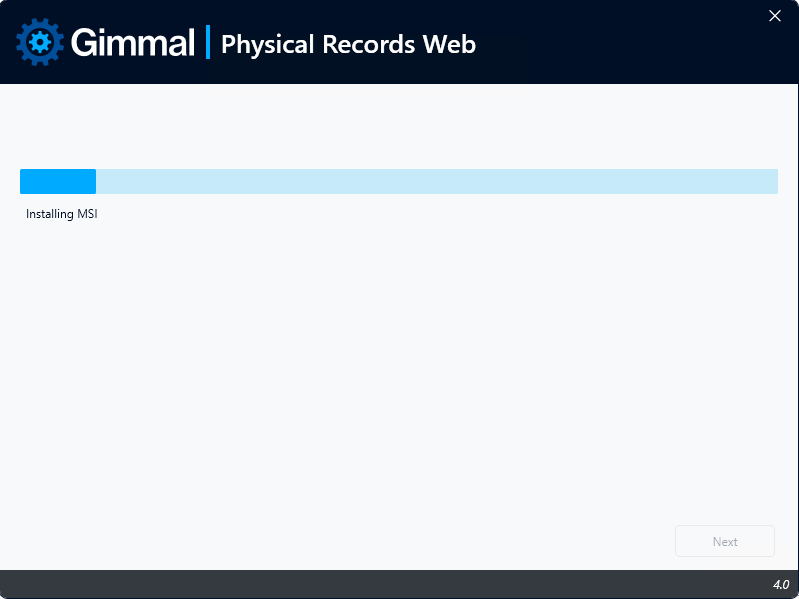Image resolution: width=799 pixels, height=599 pixels.
Task: Click the dark gray footer bar
Action: (387, 584)
